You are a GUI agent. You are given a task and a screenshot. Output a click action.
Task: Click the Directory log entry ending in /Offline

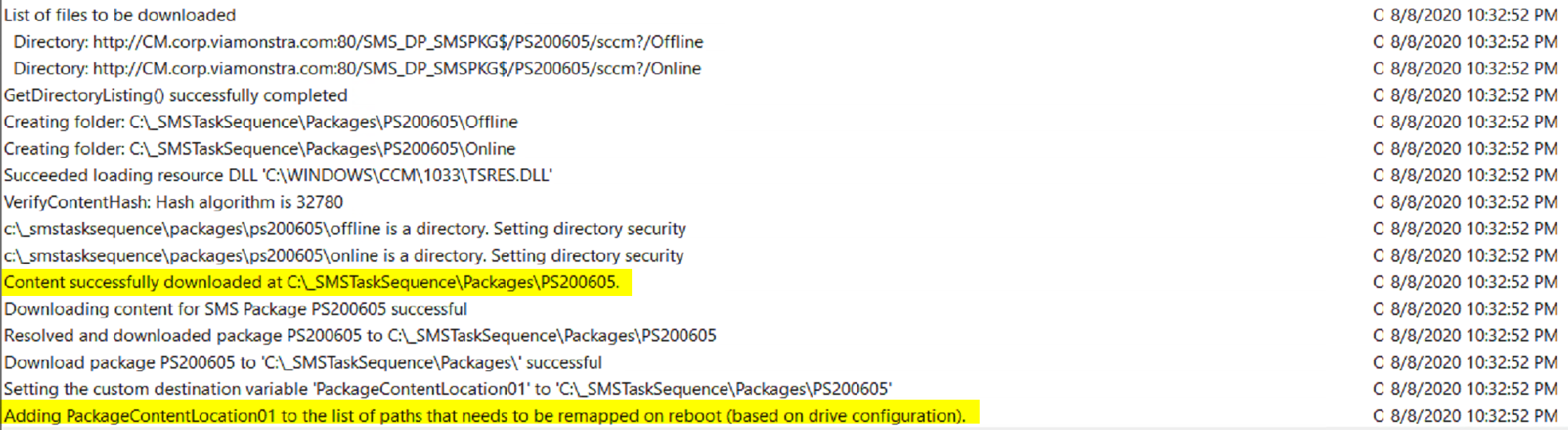coord(358,42)
